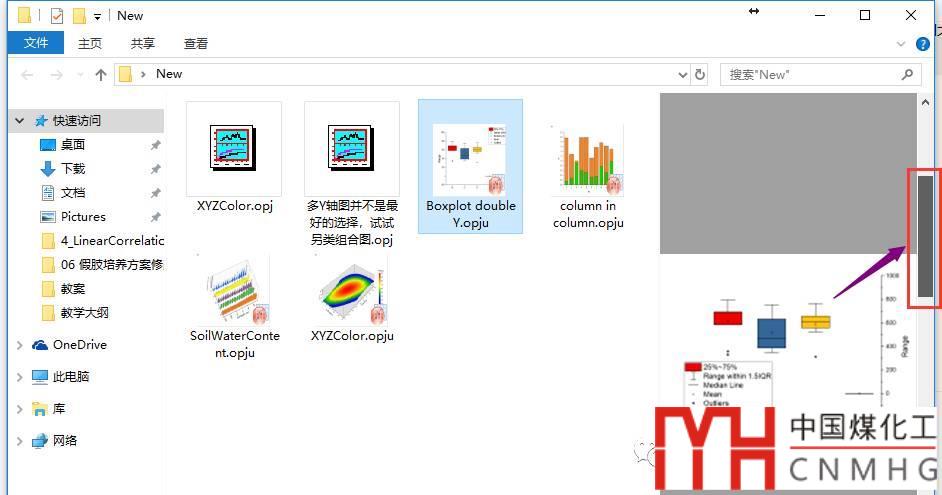Open the recent locations dropdown arrow
The height and width of the screenshot is (495, 942).
pos(80,74)
